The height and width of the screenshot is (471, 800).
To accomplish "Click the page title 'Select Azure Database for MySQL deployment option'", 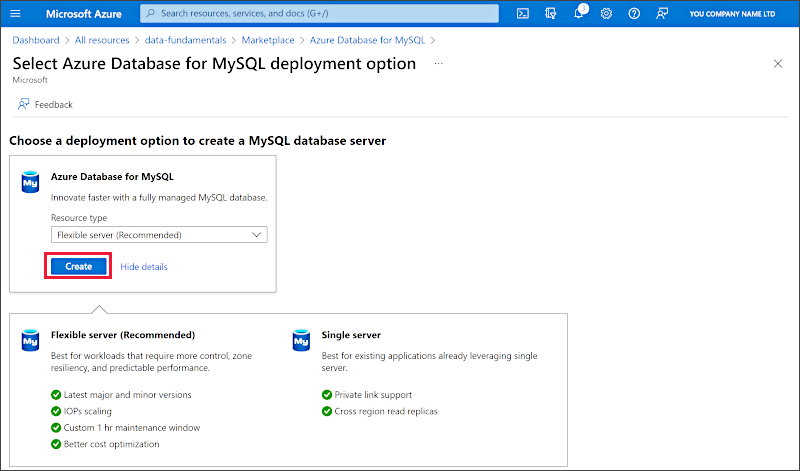I will pos(214,64).
